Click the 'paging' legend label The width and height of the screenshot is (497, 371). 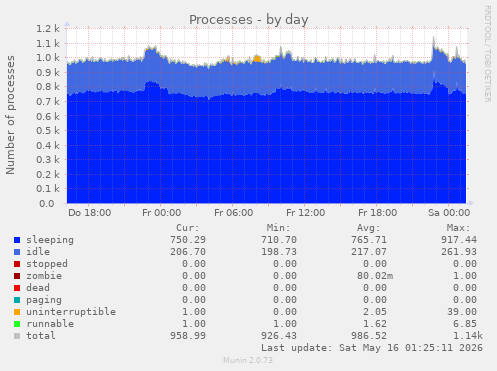click(x=44, y=300)
